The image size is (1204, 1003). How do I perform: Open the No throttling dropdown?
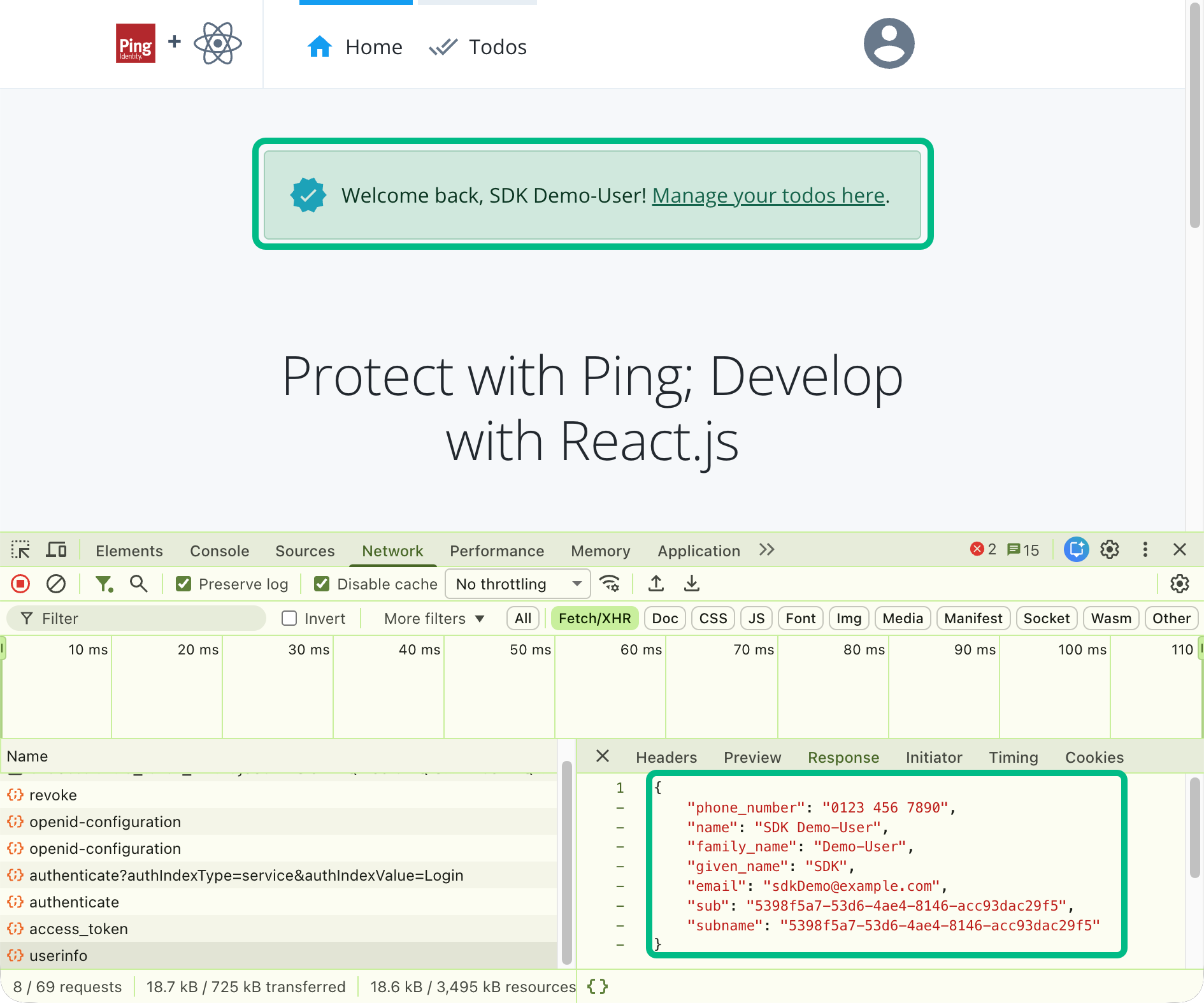coord(517,584)
